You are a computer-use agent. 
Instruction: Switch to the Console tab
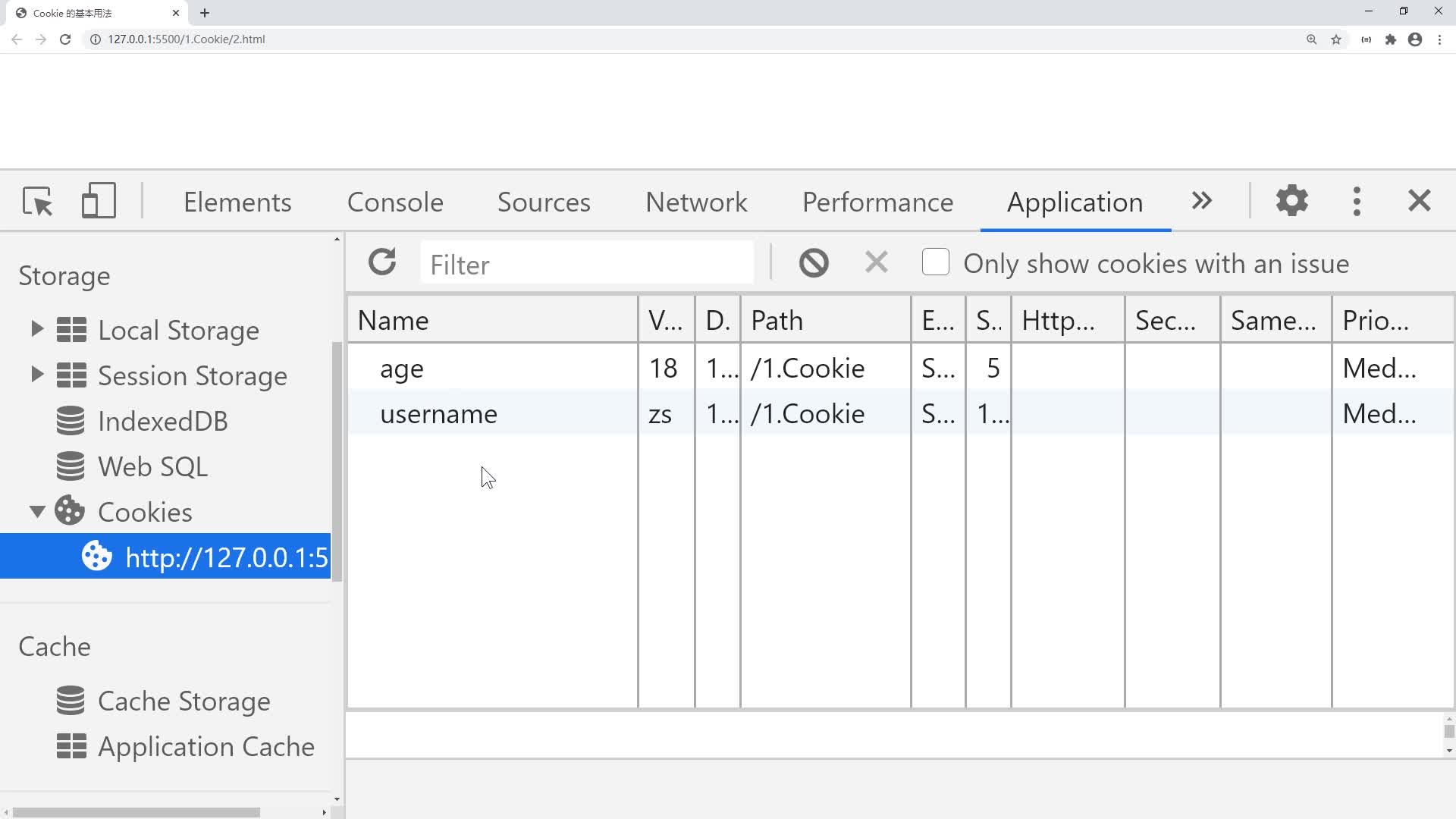point(395,202)
